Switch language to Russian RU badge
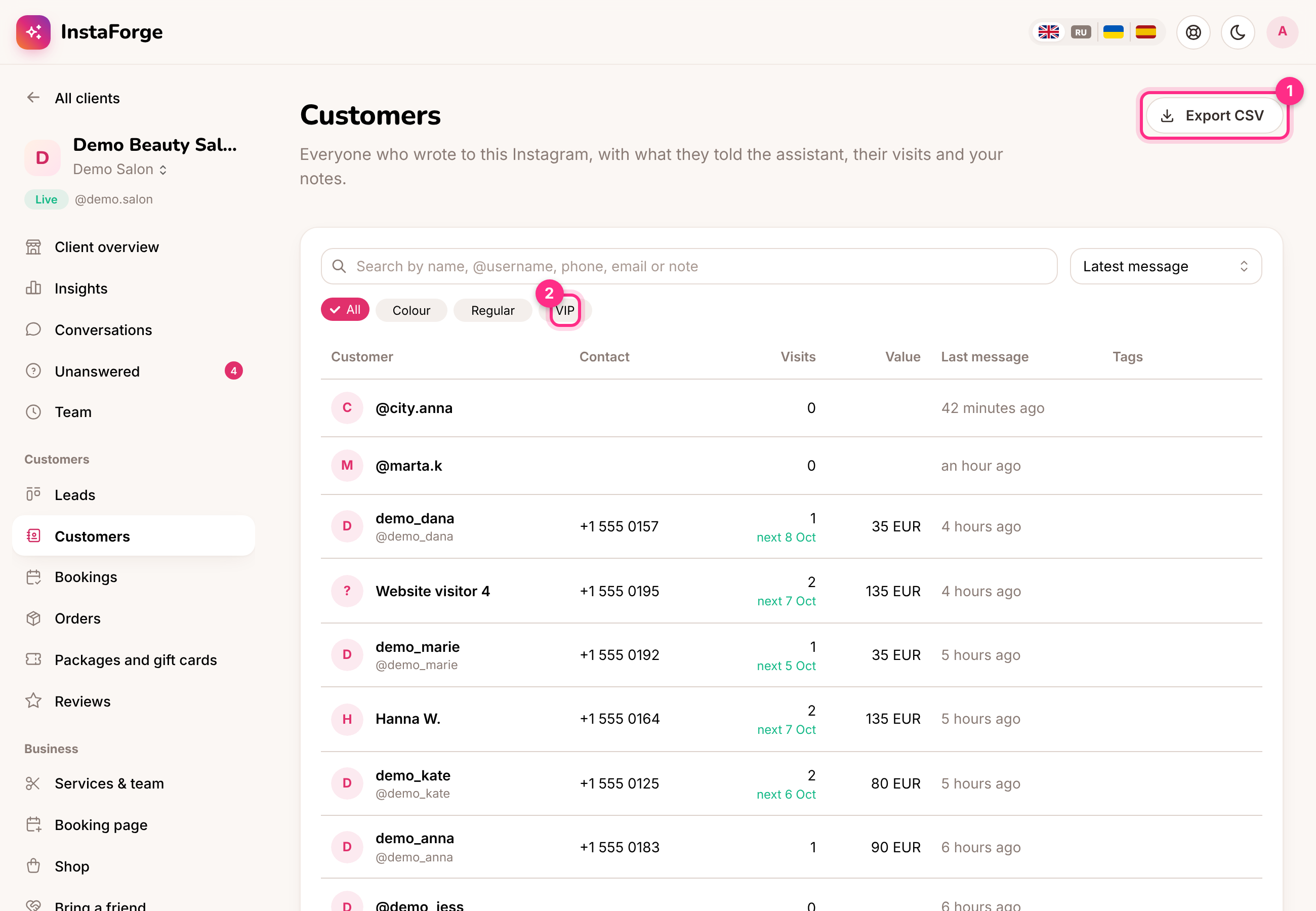This screenshot has width=1316, height=911. 1081,32
